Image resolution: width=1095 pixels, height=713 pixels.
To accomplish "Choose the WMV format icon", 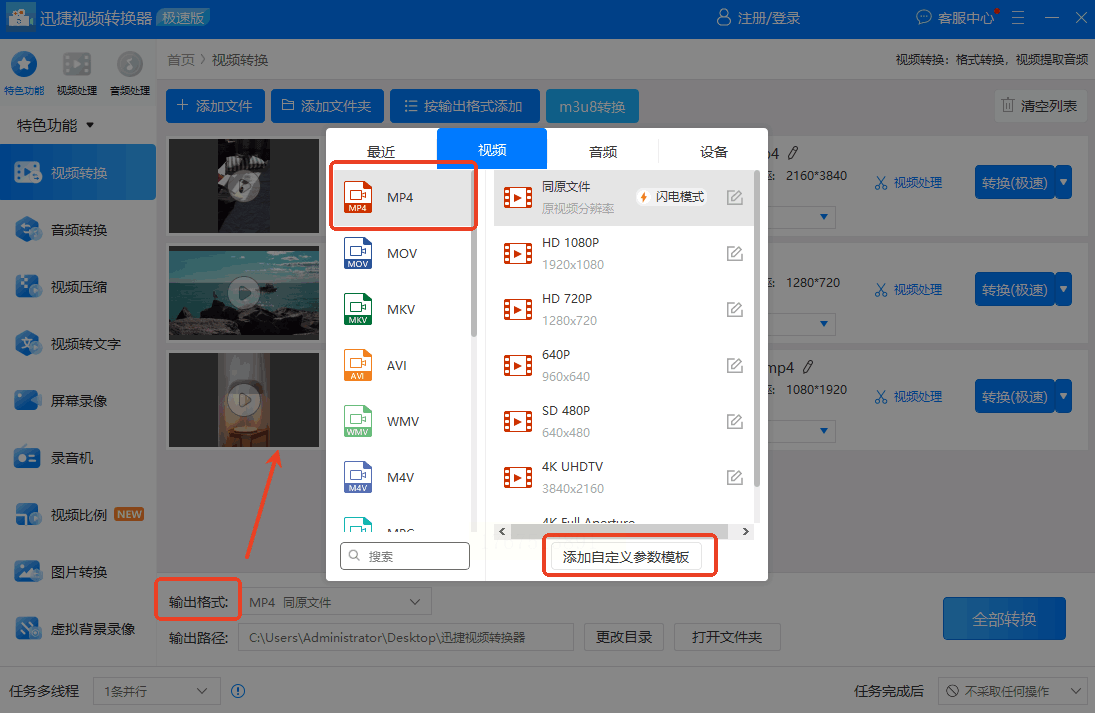I will [358, 421].
